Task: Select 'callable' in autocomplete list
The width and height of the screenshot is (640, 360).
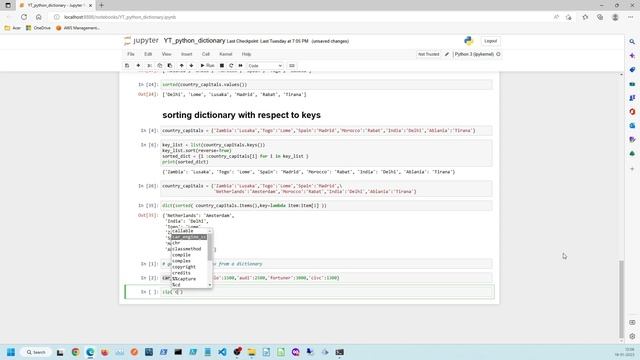Action: click(182, 231)
